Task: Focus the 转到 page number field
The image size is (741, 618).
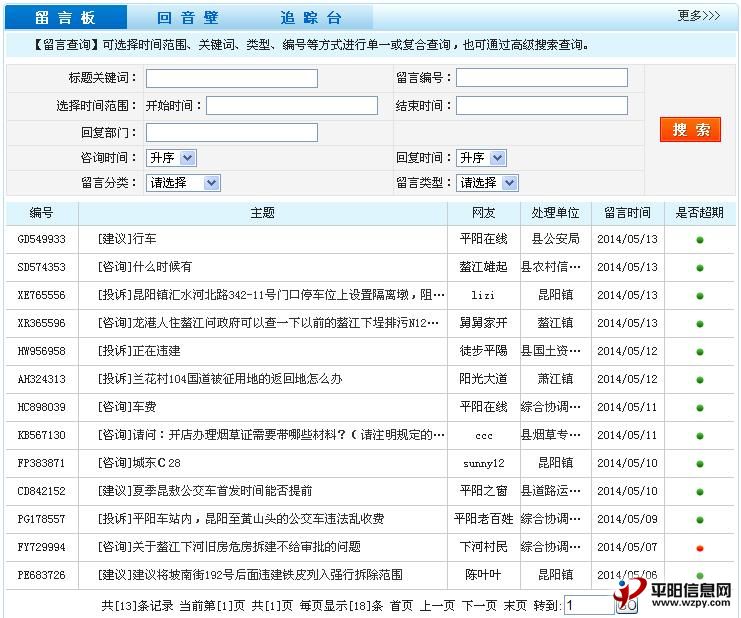Action: coord(588,605)
